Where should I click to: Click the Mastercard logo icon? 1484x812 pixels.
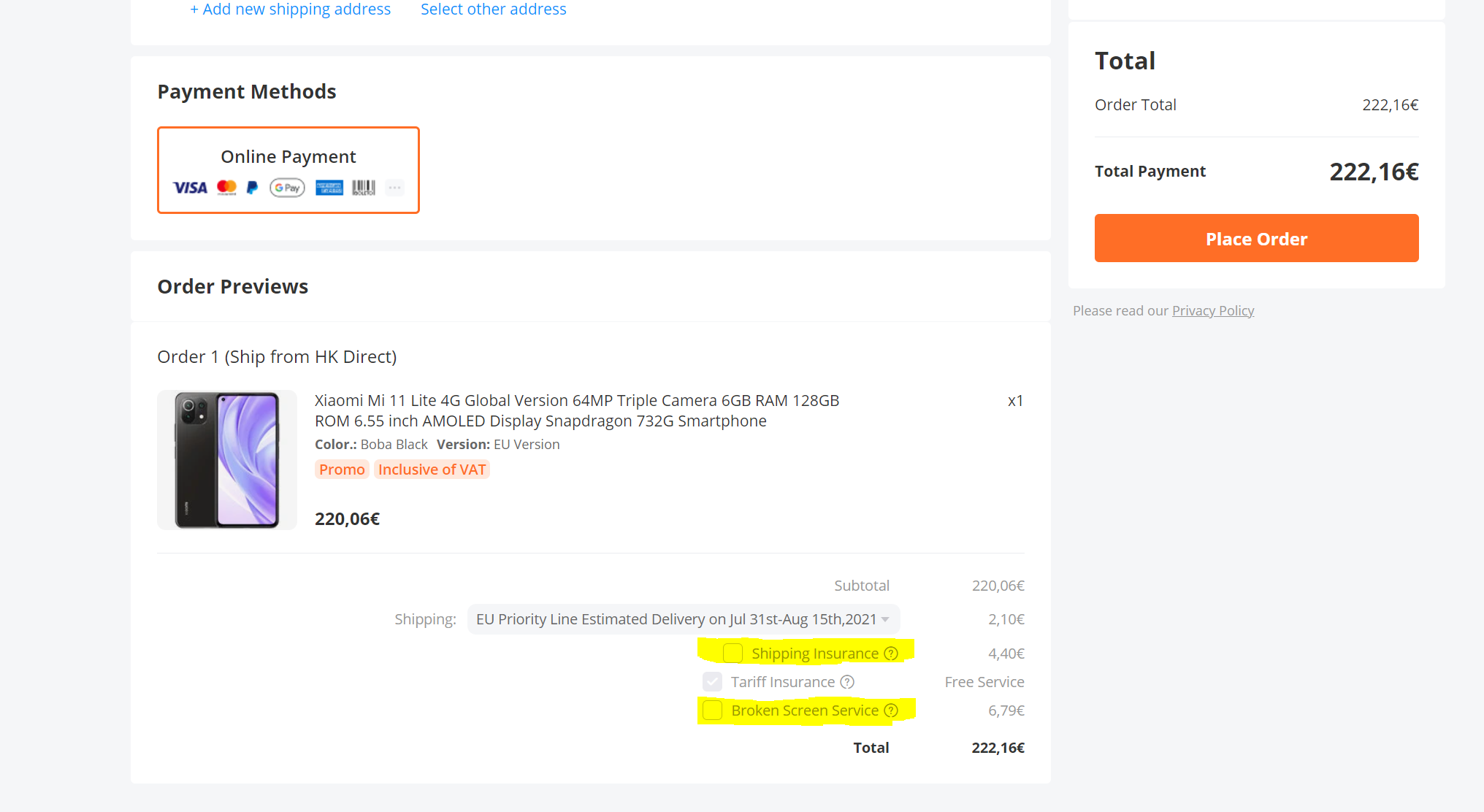(x=227, y=188)
